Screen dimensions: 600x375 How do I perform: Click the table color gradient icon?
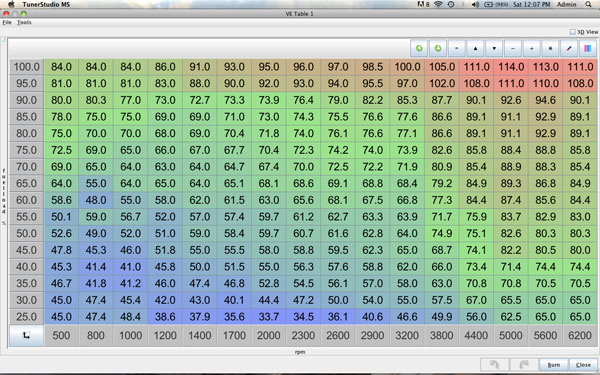pyautogui.click(x=588, y=49)
